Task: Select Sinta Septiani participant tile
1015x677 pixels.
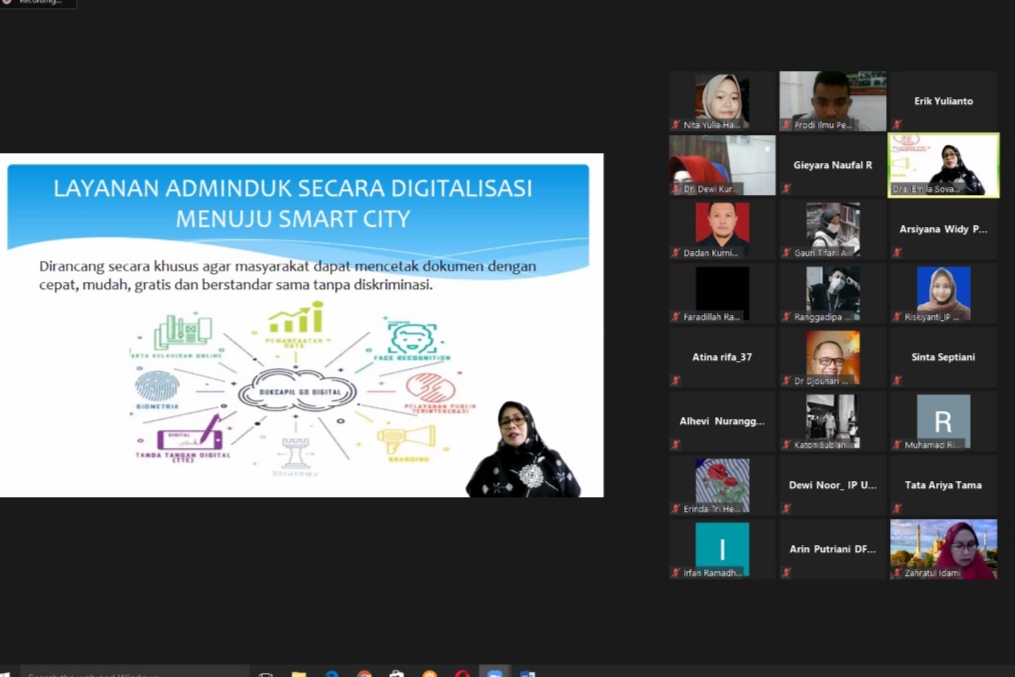Action: [943, 357]
